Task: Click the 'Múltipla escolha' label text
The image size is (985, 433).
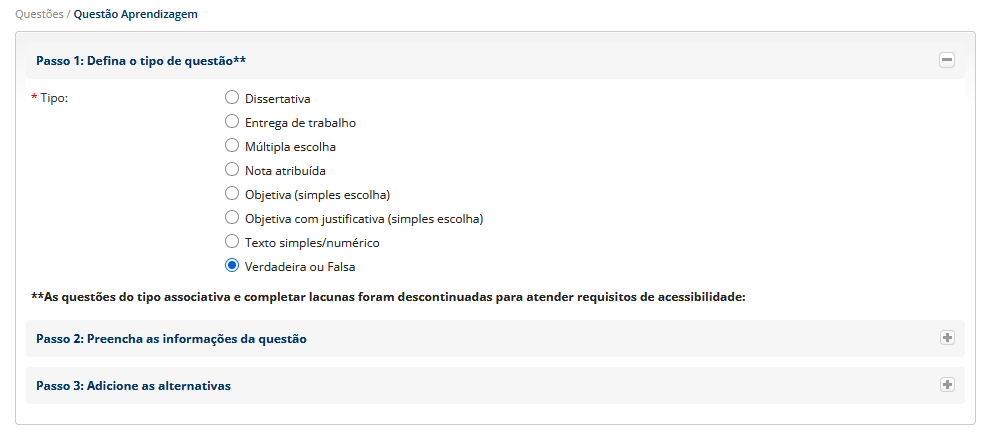Action: 290,147
